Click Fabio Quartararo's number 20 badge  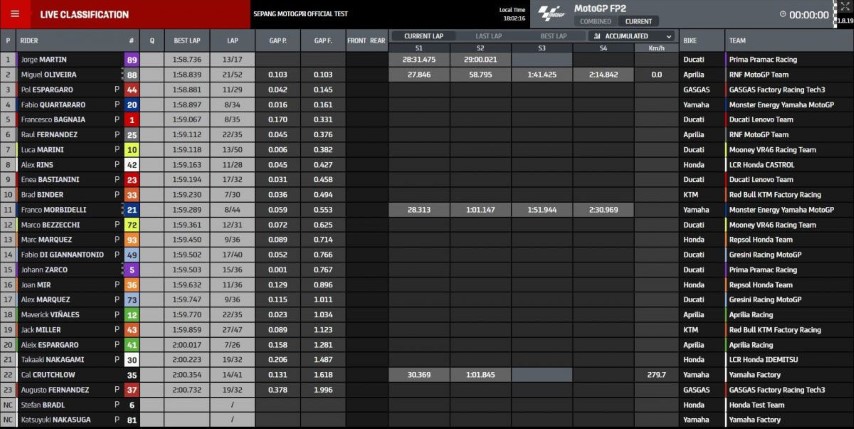tap(131, 105)
